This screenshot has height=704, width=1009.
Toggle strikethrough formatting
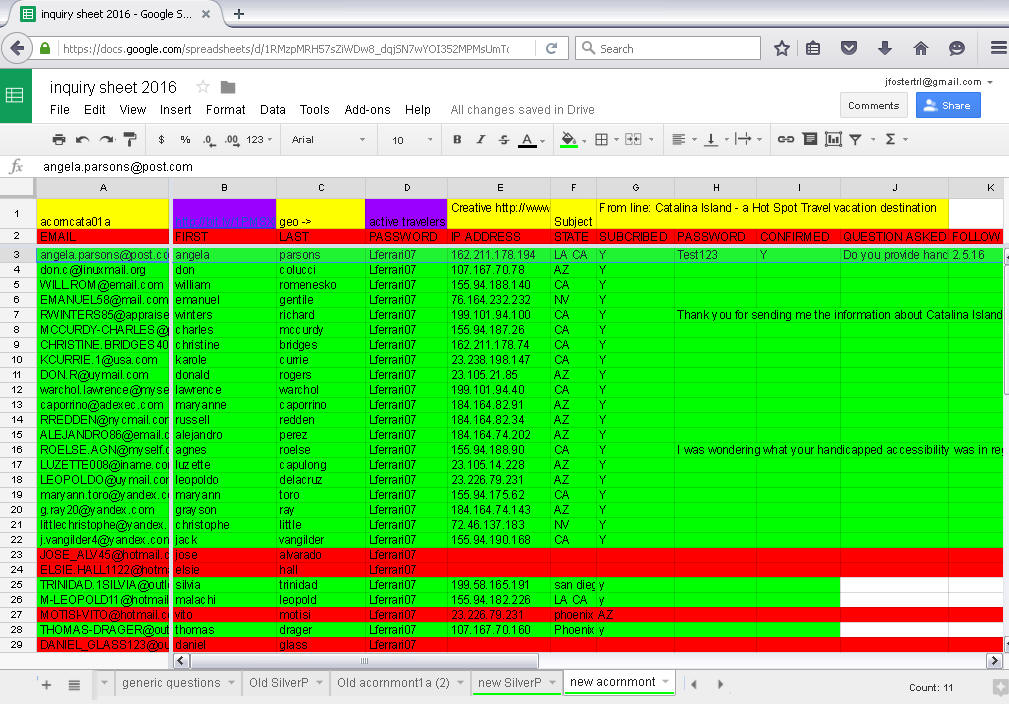[x=503, y=140]
